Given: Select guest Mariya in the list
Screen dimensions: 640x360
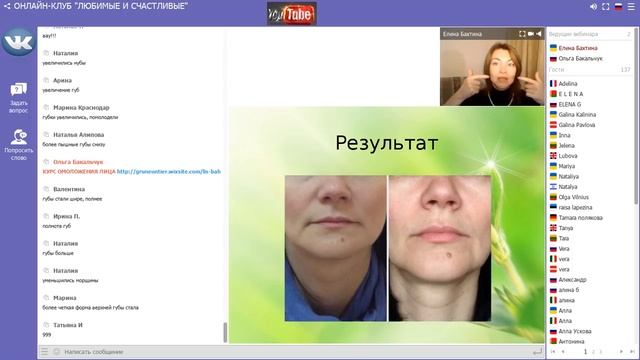Looking at the screenshot, I should click(567, 166).
